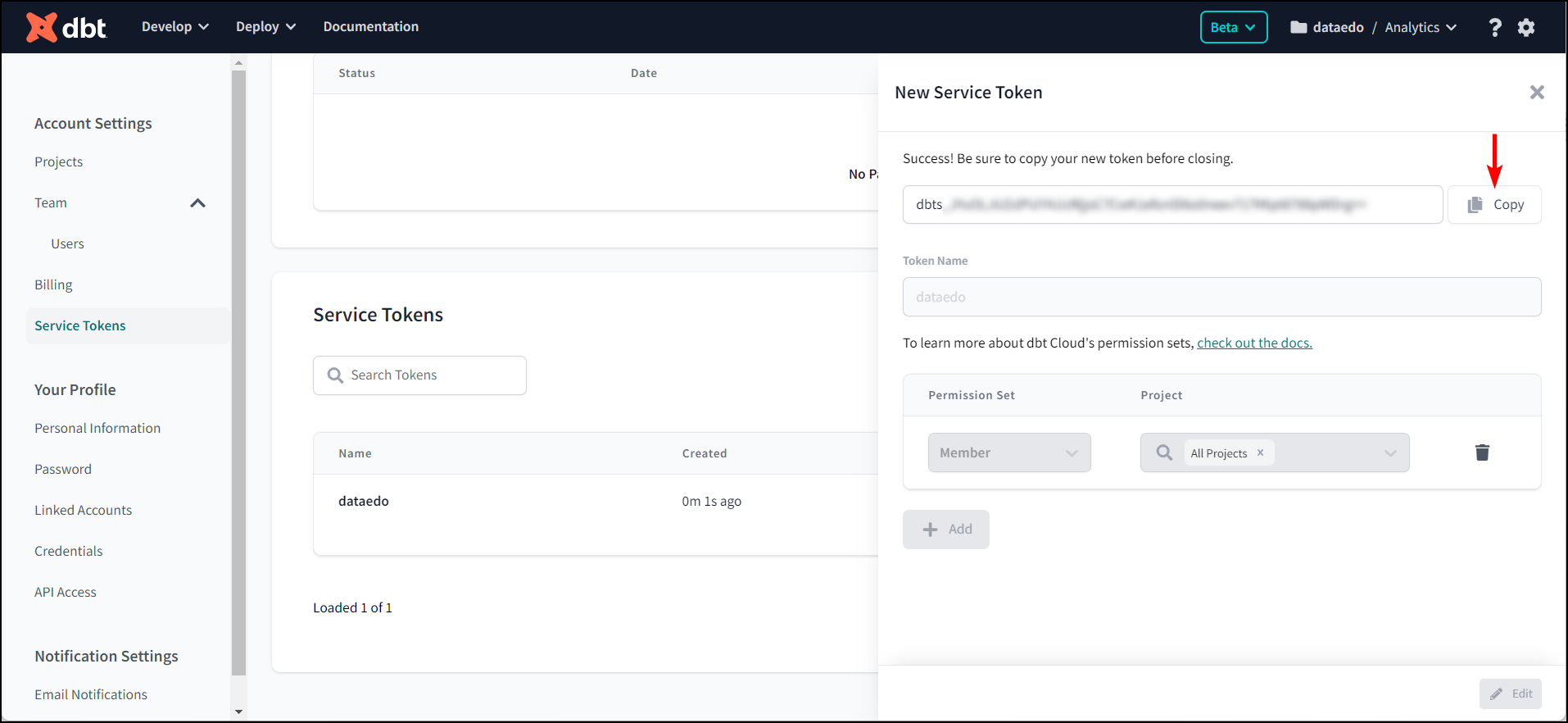Viewport: 1568px width, 723px height.
Task: Go to API Access in sidebar
Action: point(66,592)
